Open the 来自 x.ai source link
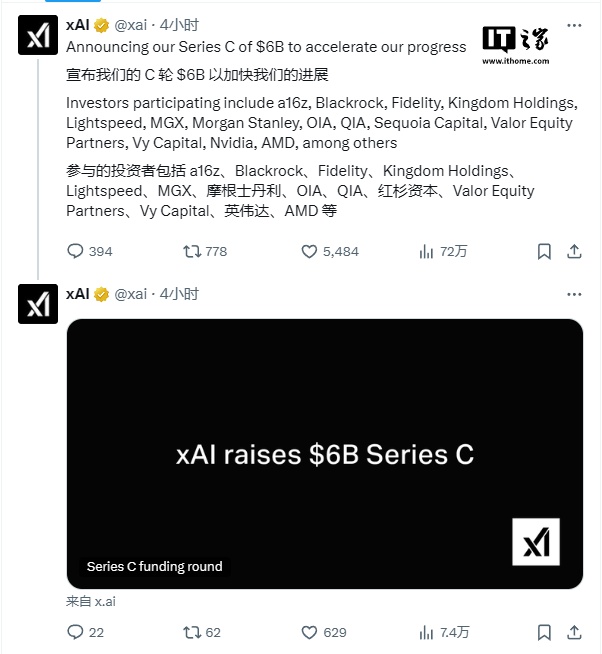This screenshot has width=602, height=654. click(91, 602)
